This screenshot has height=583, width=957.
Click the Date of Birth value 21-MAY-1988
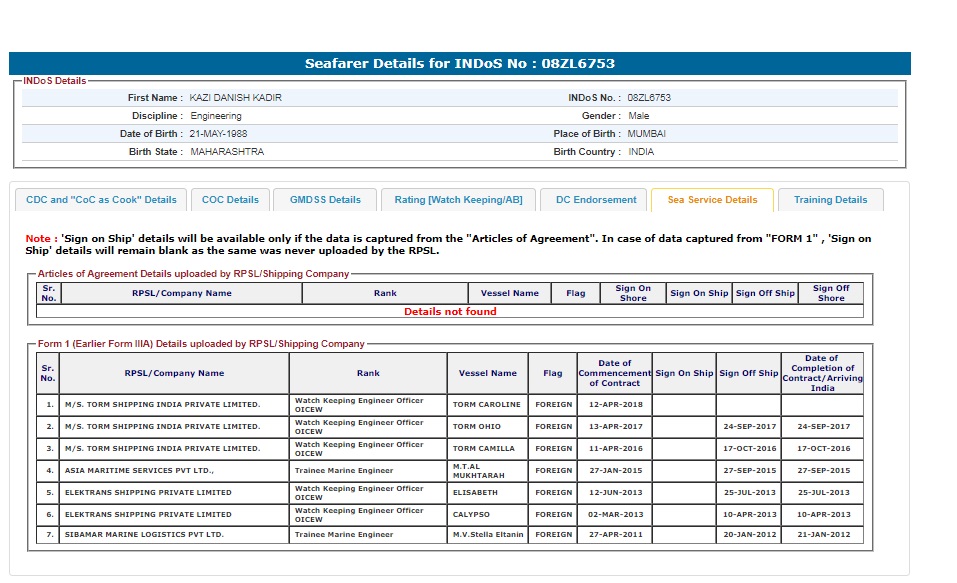pyautogui.click(x=221, y=134)
